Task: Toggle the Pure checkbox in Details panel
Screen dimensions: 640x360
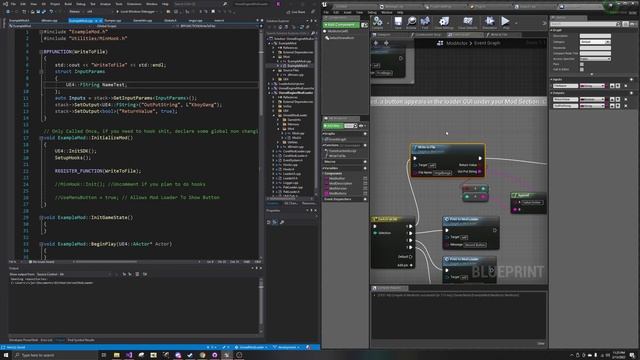Action: pyautogui.click(x=582, y=64)
